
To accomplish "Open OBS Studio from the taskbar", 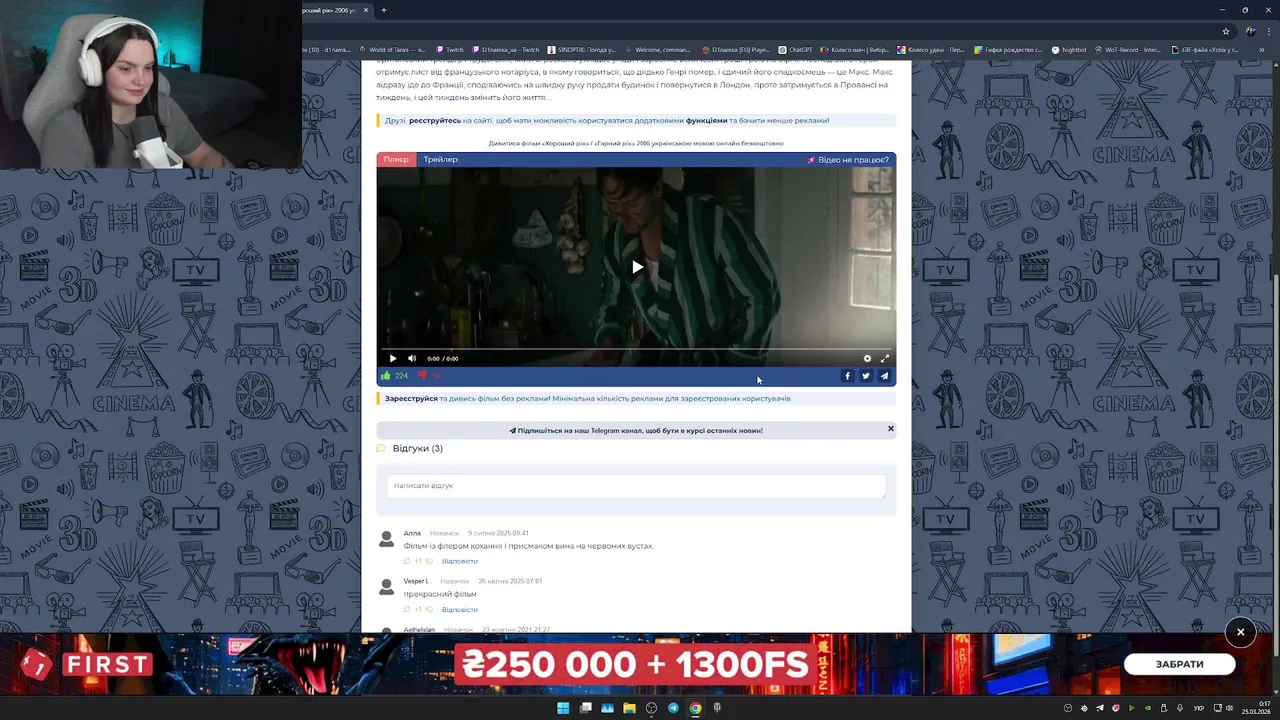I will coord(651,708).
